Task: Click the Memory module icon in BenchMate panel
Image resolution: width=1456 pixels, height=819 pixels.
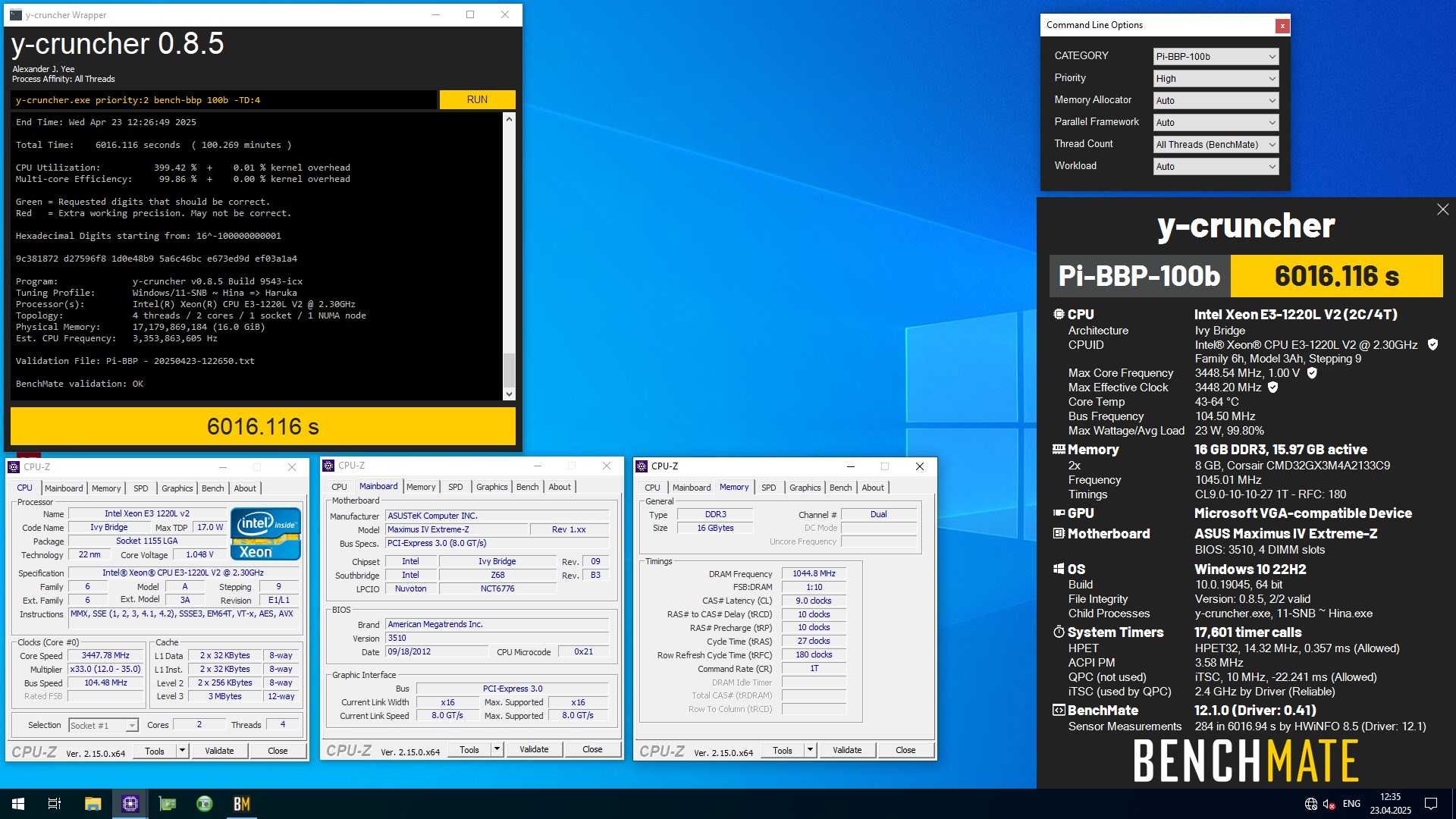Action: click(1059, 449)
